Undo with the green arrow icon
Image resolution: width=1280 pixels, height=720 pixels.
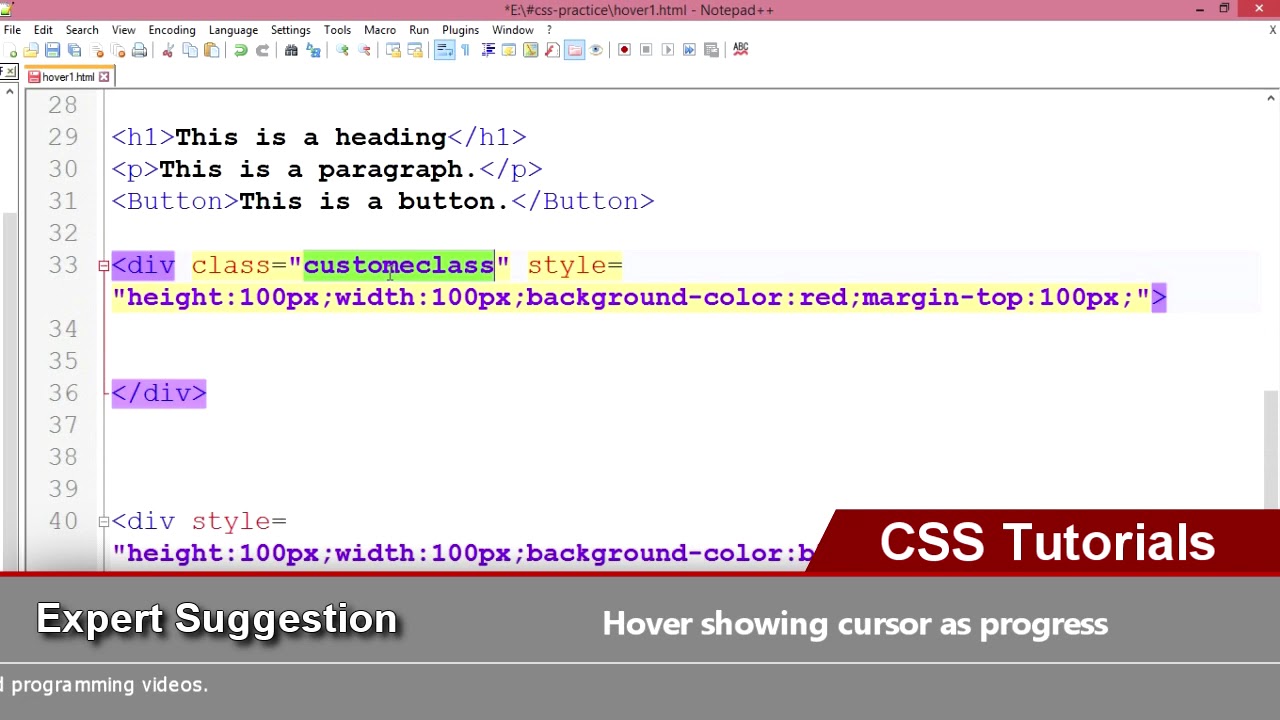[x=241, y=49]
